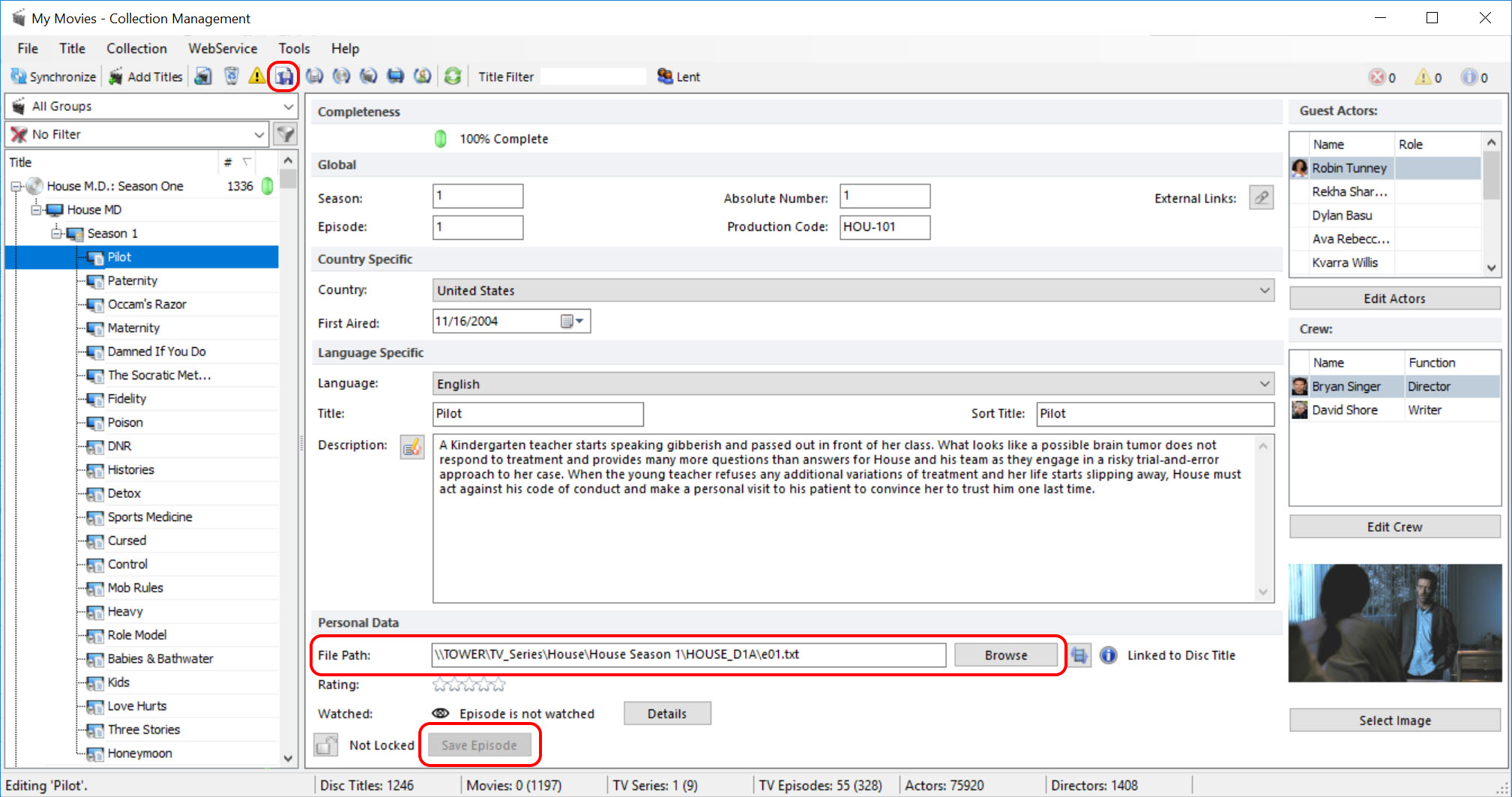The width and height of the screenshot is (1512, 797).
Task: Select crew member David Shore
Action: pyautogui.click(x=1394, y=410)
